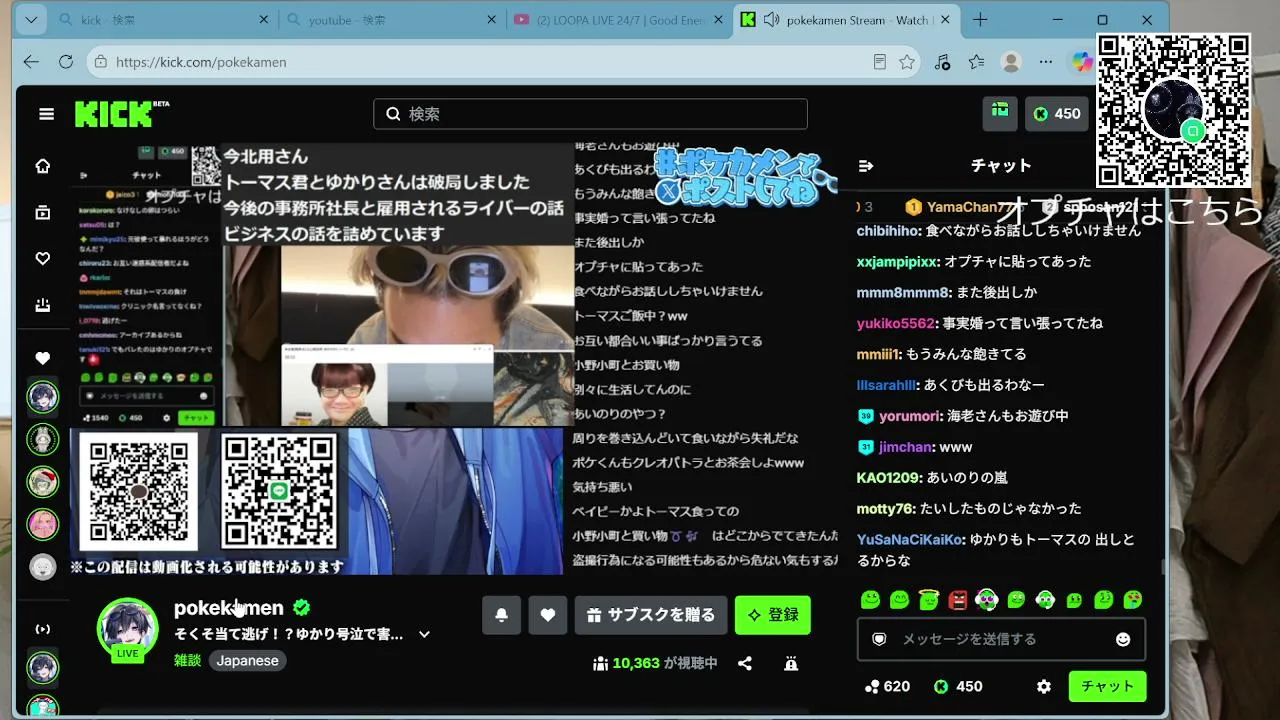Expand the stream title details
The image size is (1280, 720).
(424, 634)
